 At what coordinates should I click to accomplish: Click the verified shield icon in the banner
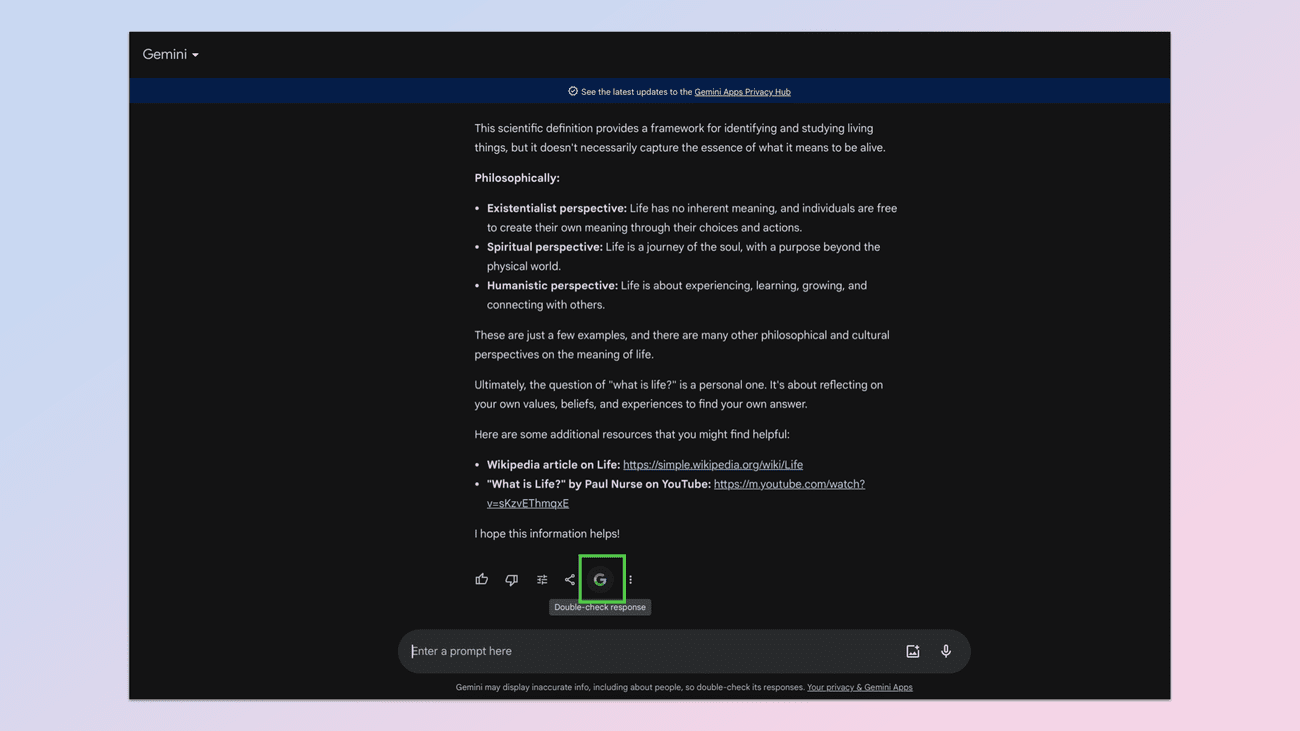click(571, 91)
